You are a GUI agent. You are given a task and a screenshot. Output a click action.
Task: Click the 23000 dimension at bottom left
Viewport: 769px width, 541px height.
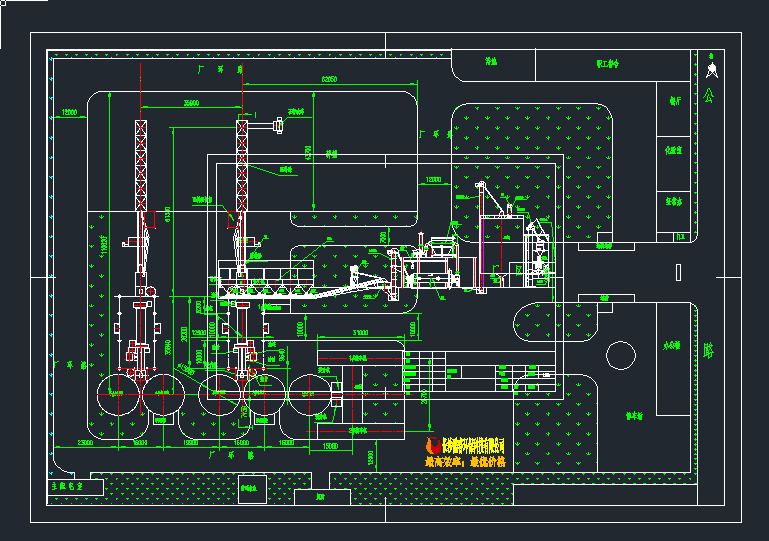(86, 441)
